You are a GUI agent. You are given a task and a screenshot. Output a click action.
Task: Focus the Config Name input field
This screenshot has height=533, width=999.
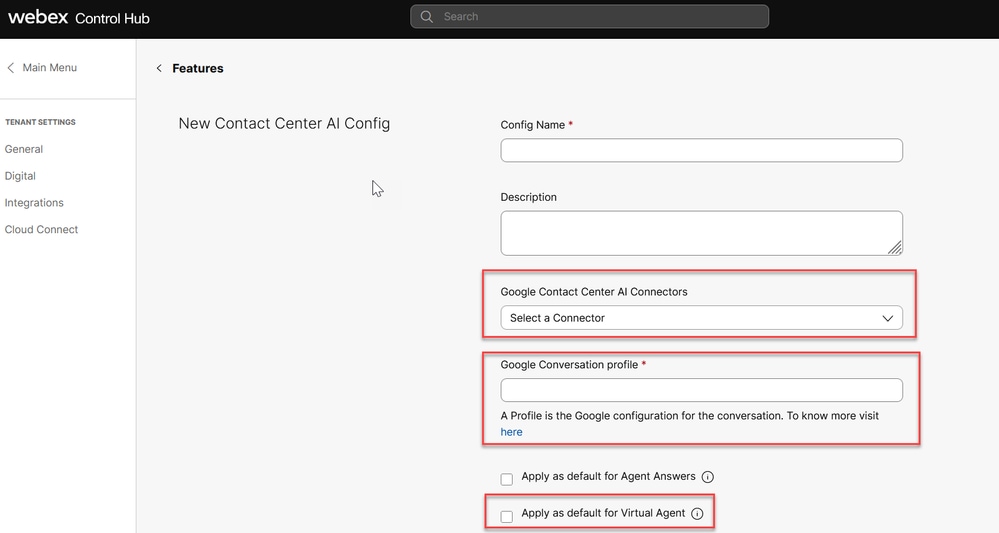701,150
